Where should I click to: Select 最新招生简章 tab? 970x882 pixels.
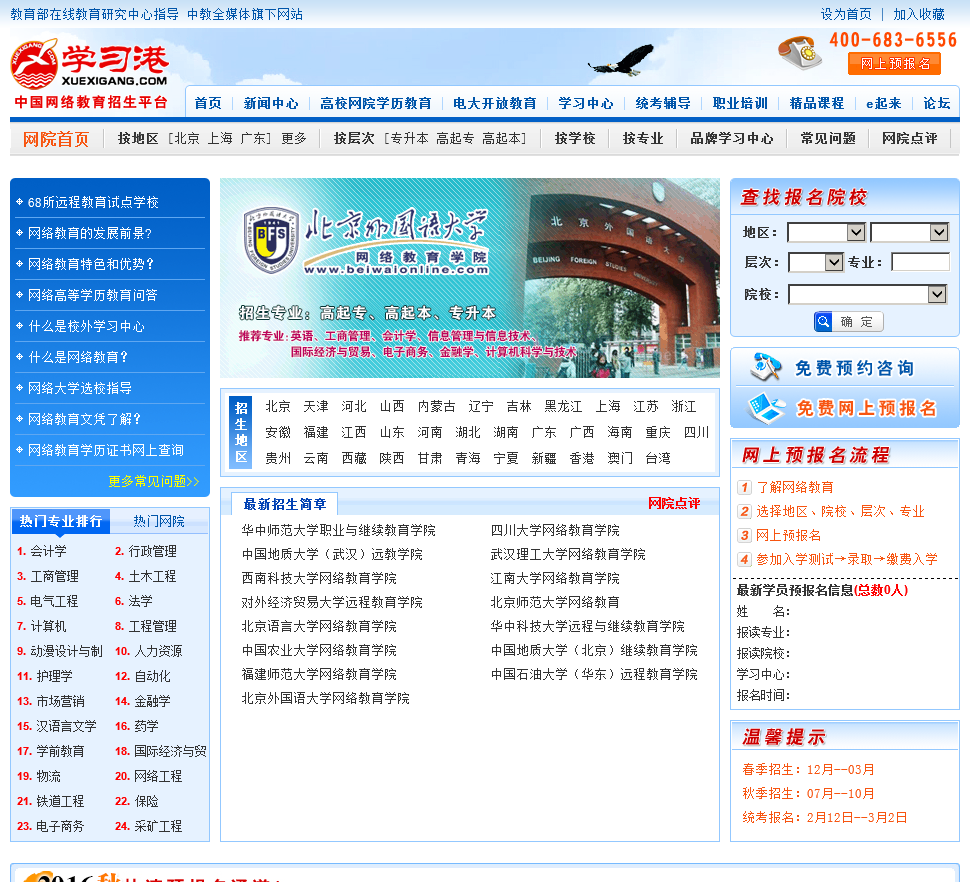[x=285, y=504]
